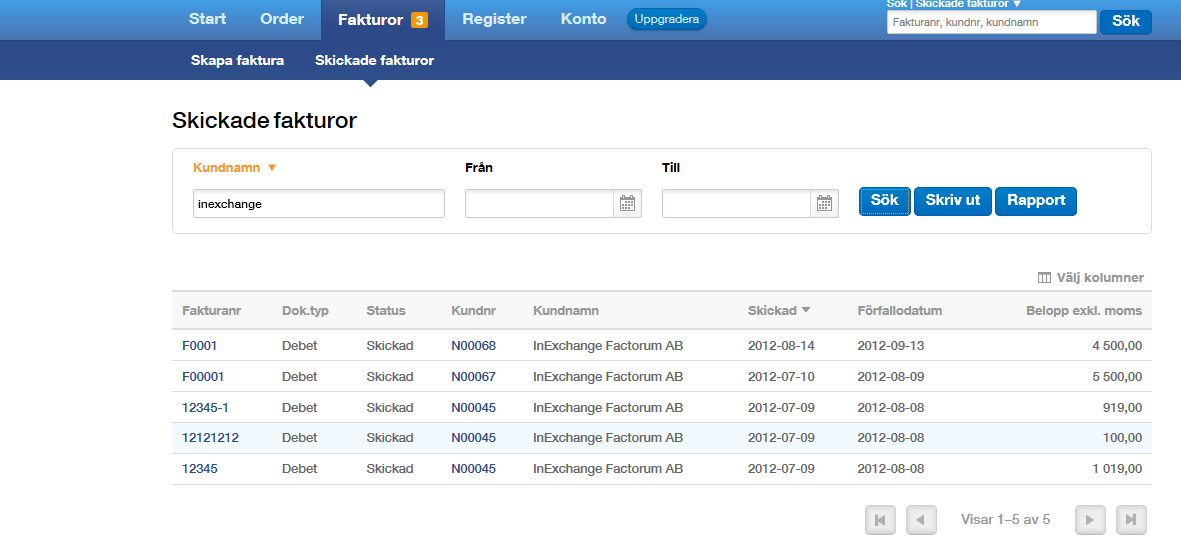
Task: Click the amount 100,00
Action: (x=1121, y=438)
